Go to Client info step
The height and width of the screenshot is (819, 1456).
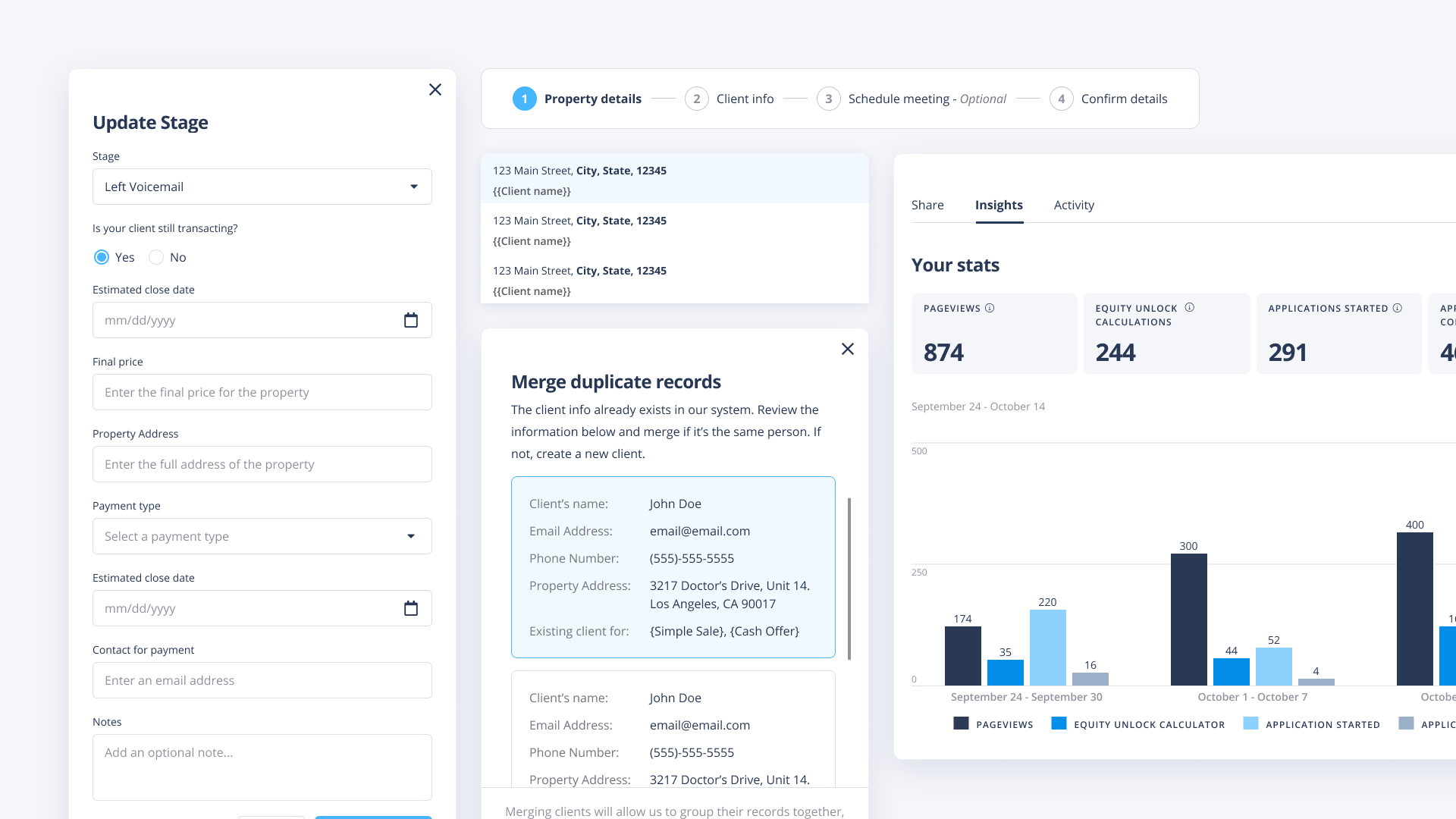744,99
